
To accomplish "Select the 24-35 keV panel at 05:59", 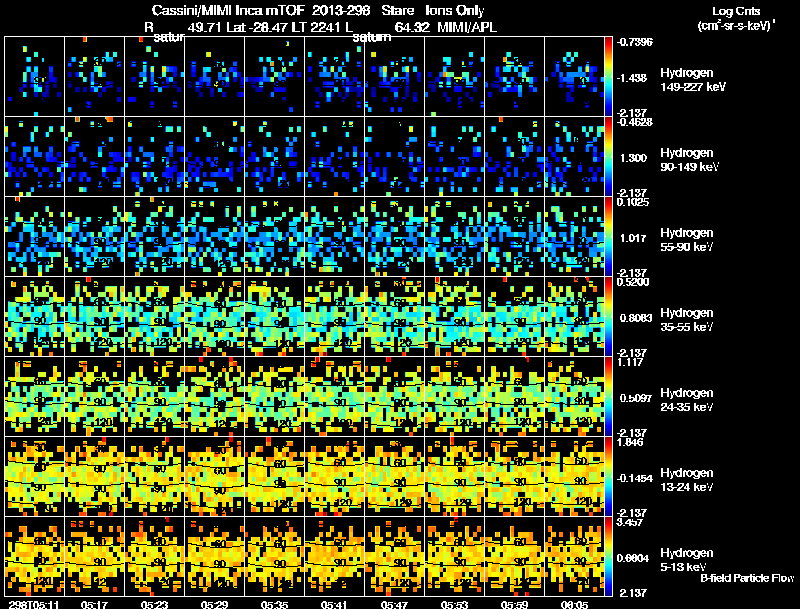I will (514, 397).
